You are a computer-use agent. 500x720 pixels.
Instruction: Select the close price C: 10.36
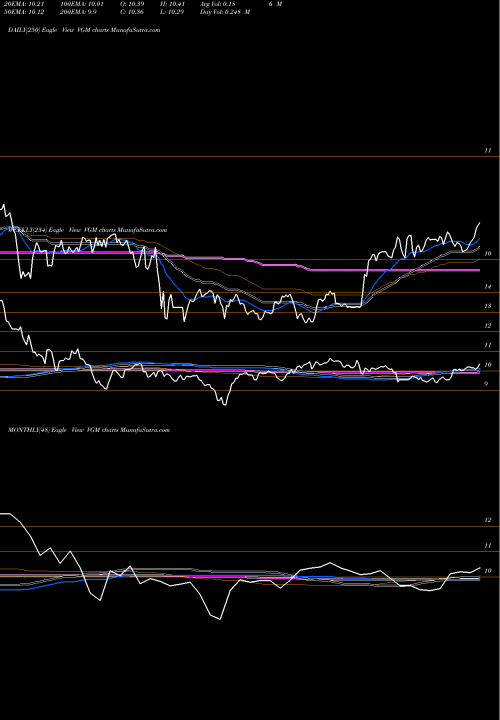tap(132, 12)
